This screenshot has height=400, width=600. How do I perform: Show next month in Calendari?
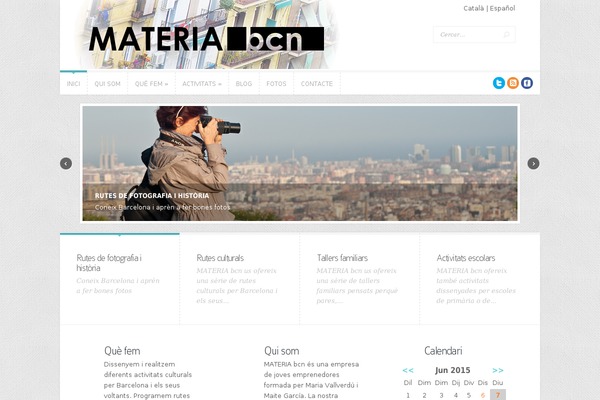498,370
